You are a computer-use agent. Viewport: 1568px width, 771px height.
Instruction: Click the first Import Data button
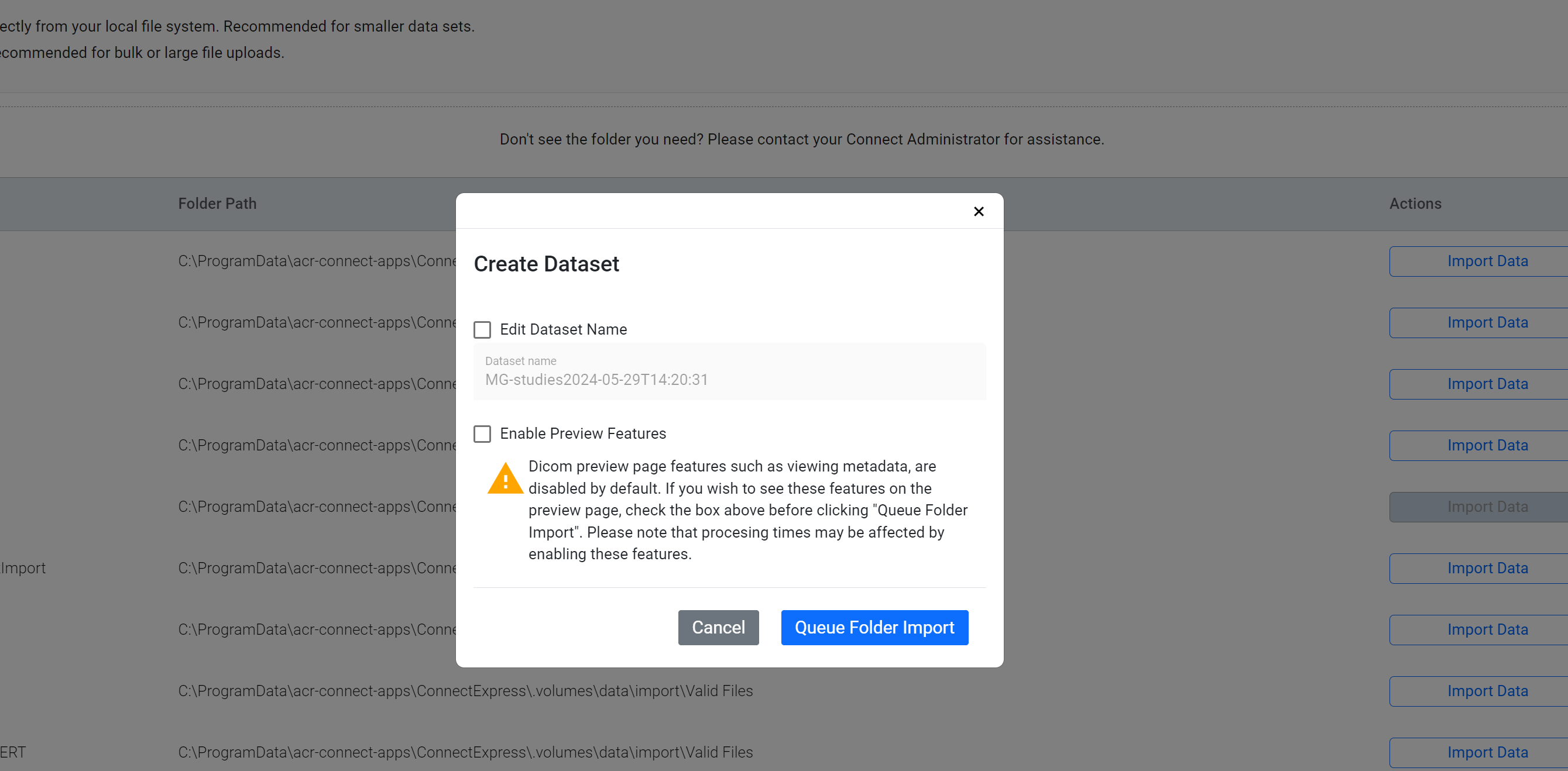coord(1487,261)
